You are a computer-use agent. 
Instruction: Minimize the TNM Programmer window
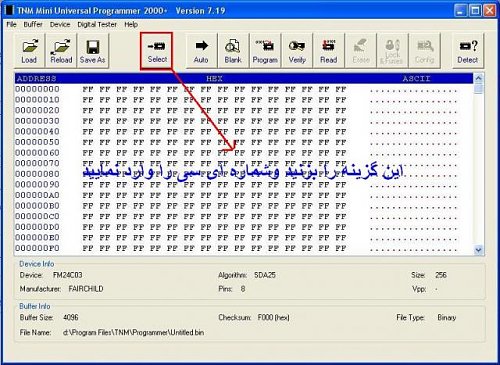click(x=461, y=11)
